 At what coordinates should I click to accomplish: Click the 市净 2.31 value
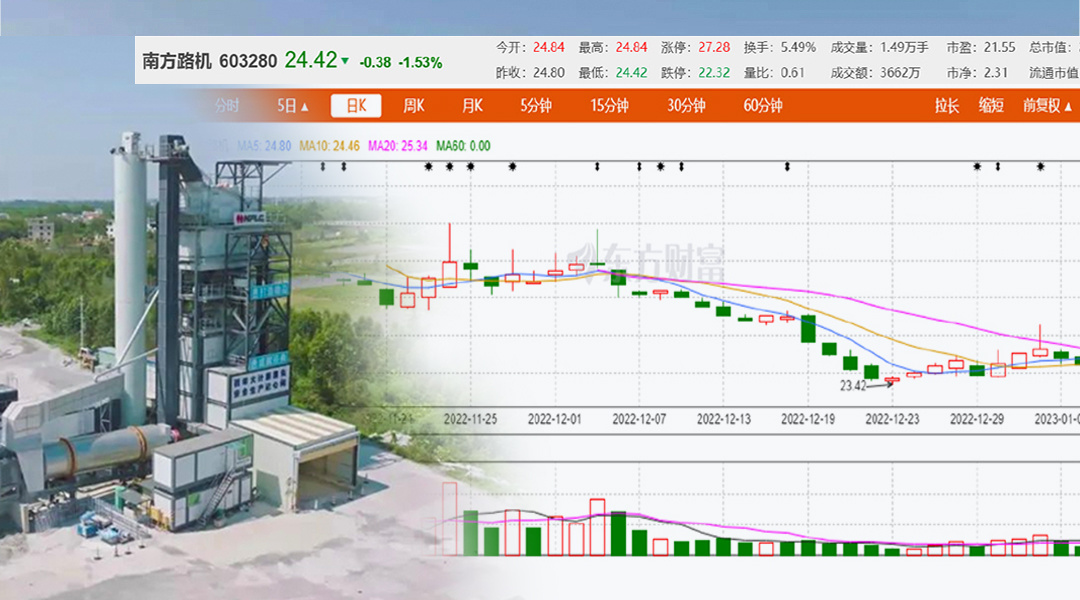[x=995, y=73]
